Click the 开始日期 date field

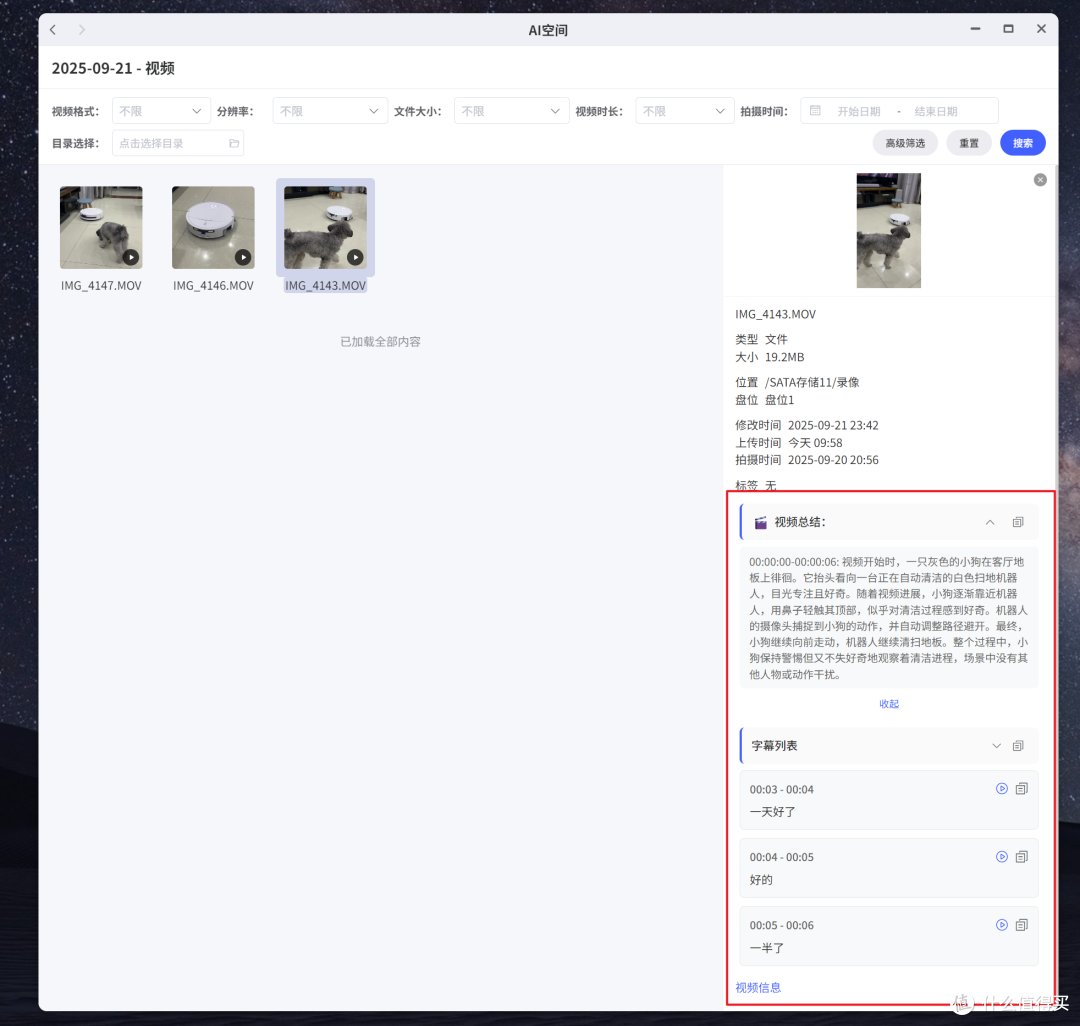click(x=859, y=112)
